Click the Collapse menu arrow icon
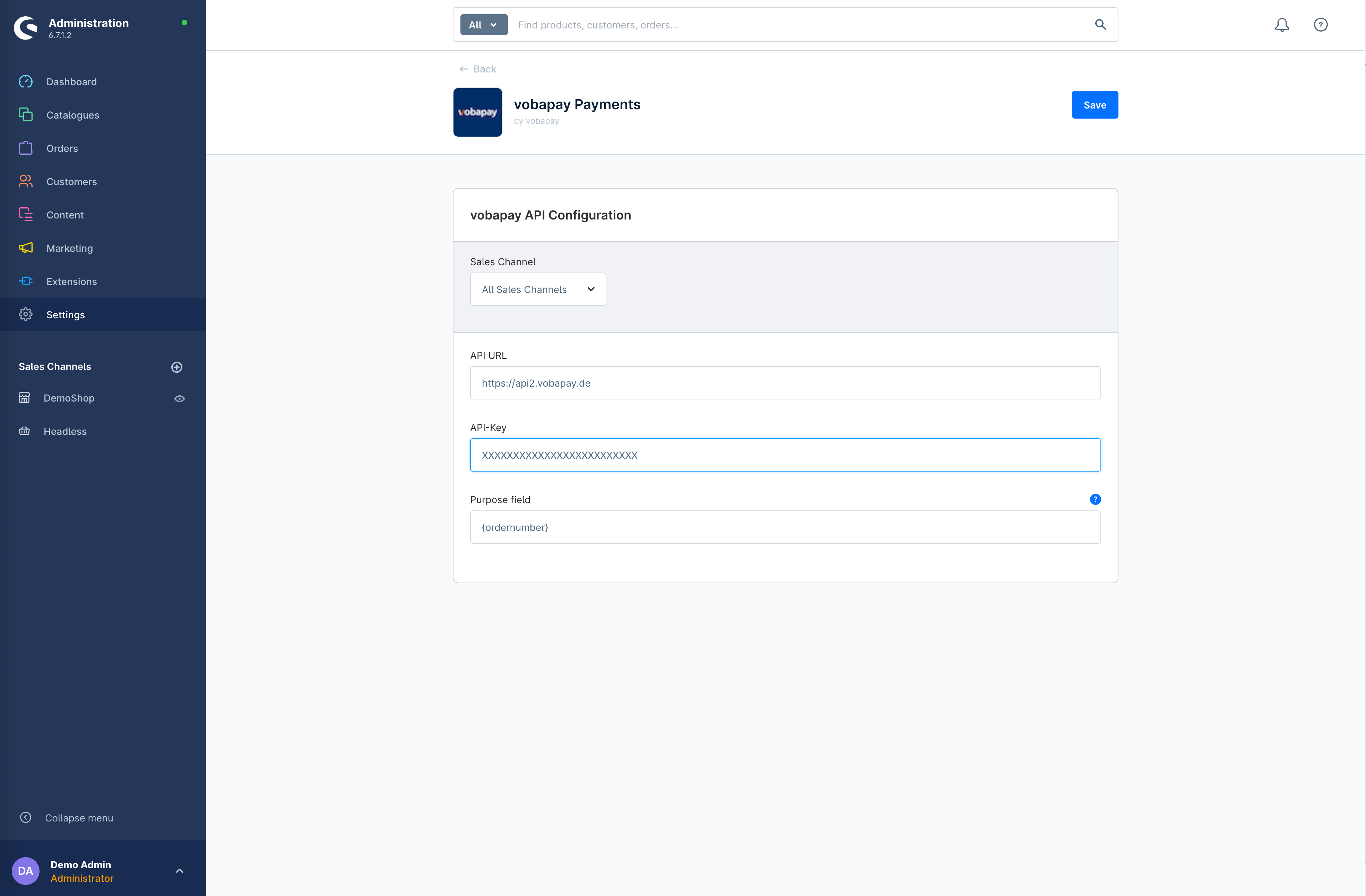Screen dimensions: 1366x896 click(26, 817)
